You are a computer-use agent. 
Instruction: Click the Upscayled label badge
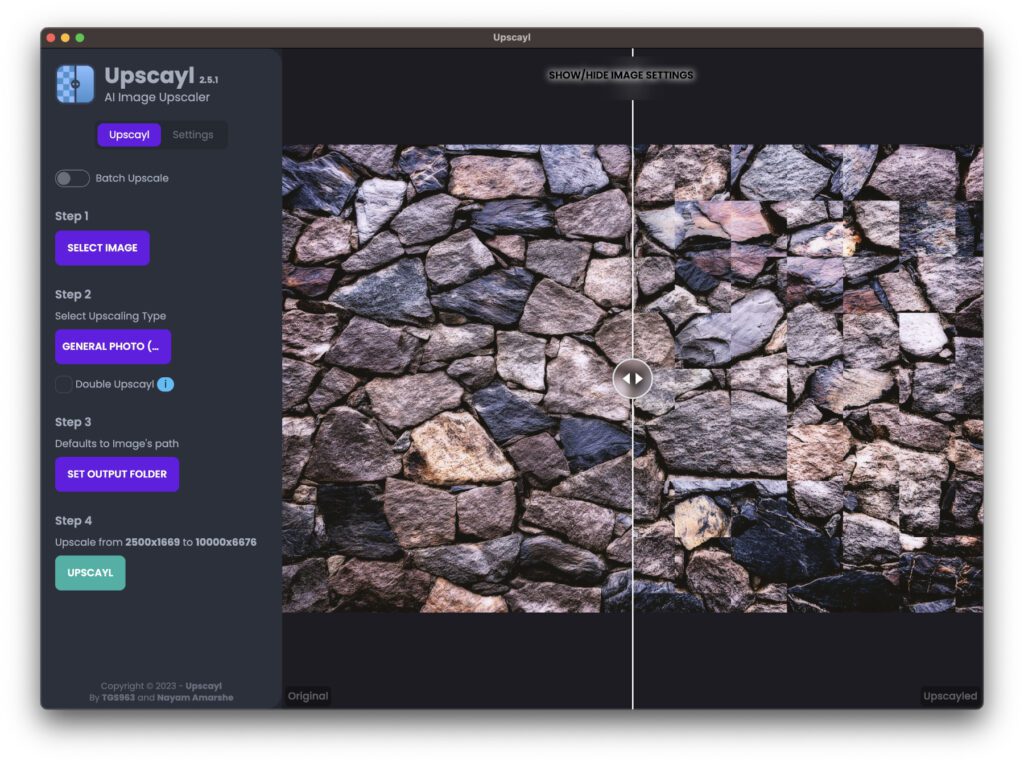(950, 696)
